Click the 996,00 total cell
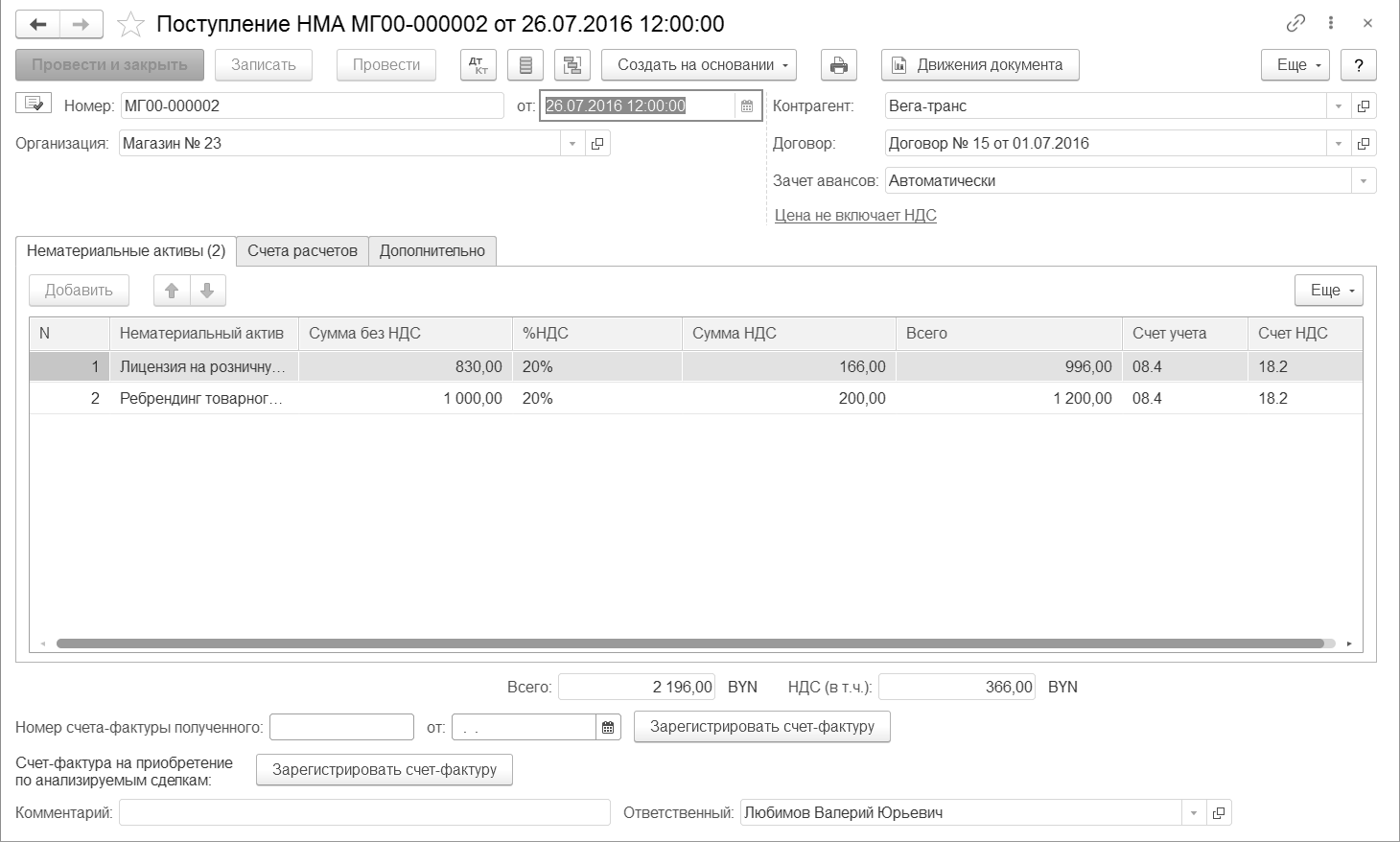This screenshot has height=842, width=1400. 1009,367
